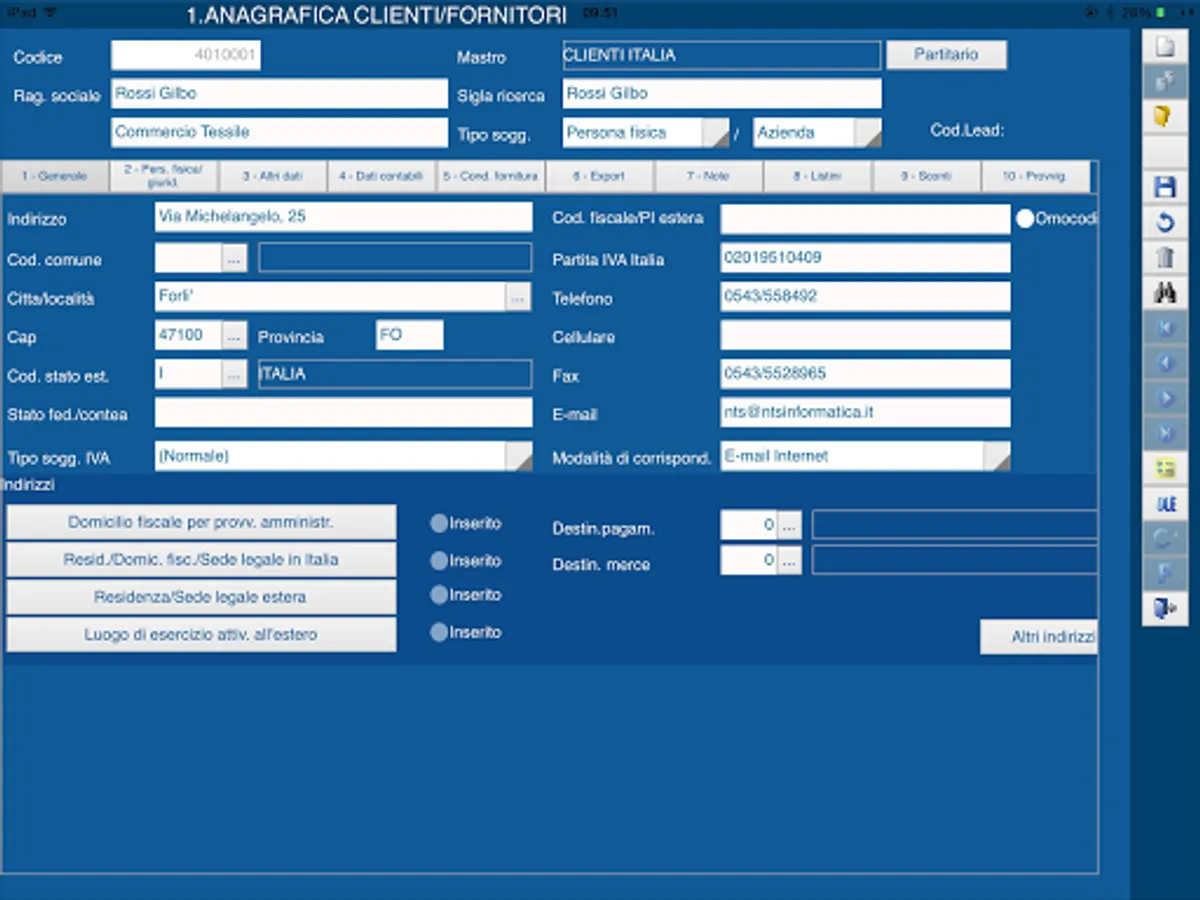Switch to 2 - Pers. fisica/giurid. tab
The width and height of the screenshot is (1200, 900).
[x=164, y=176]
